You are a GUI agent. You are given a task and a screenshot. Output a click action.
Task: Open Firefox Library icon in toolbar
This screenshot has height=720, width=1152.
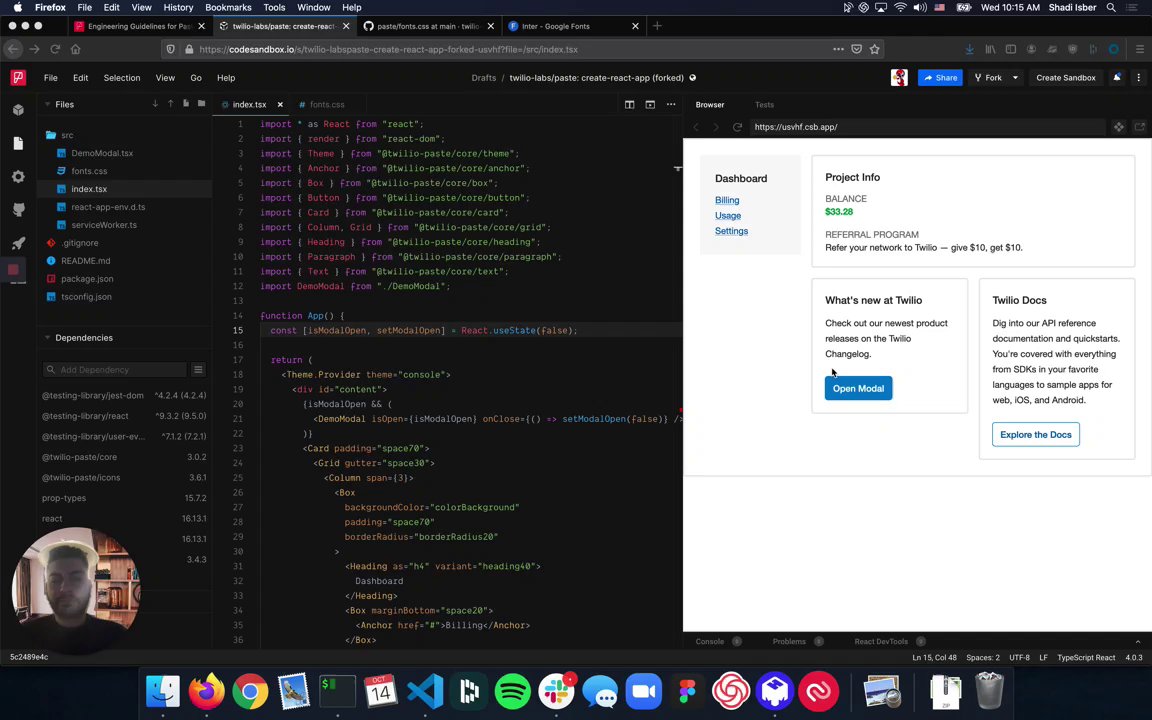pos(990,49)
